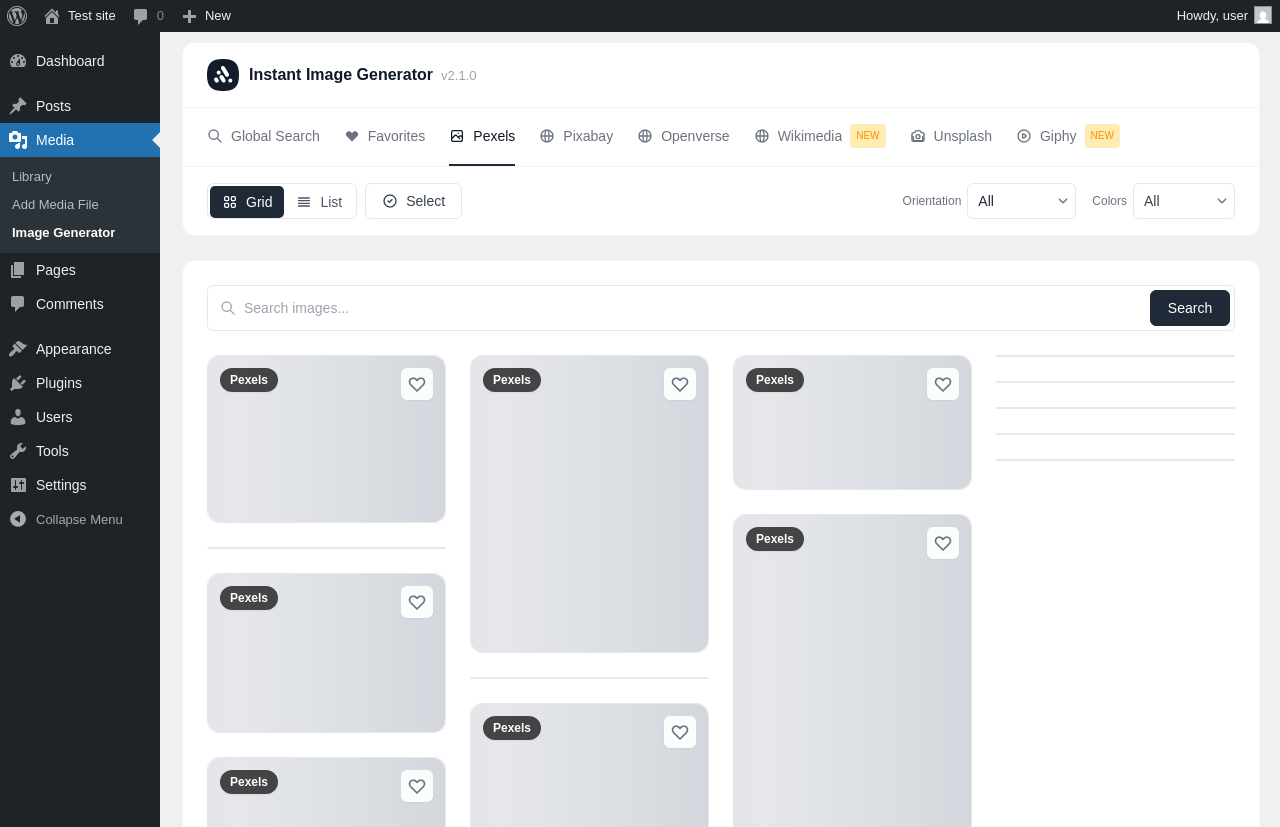The image size is (1280, 827).
Task: Click the Instant Image Generator logo
Action: tap(223, 75)
